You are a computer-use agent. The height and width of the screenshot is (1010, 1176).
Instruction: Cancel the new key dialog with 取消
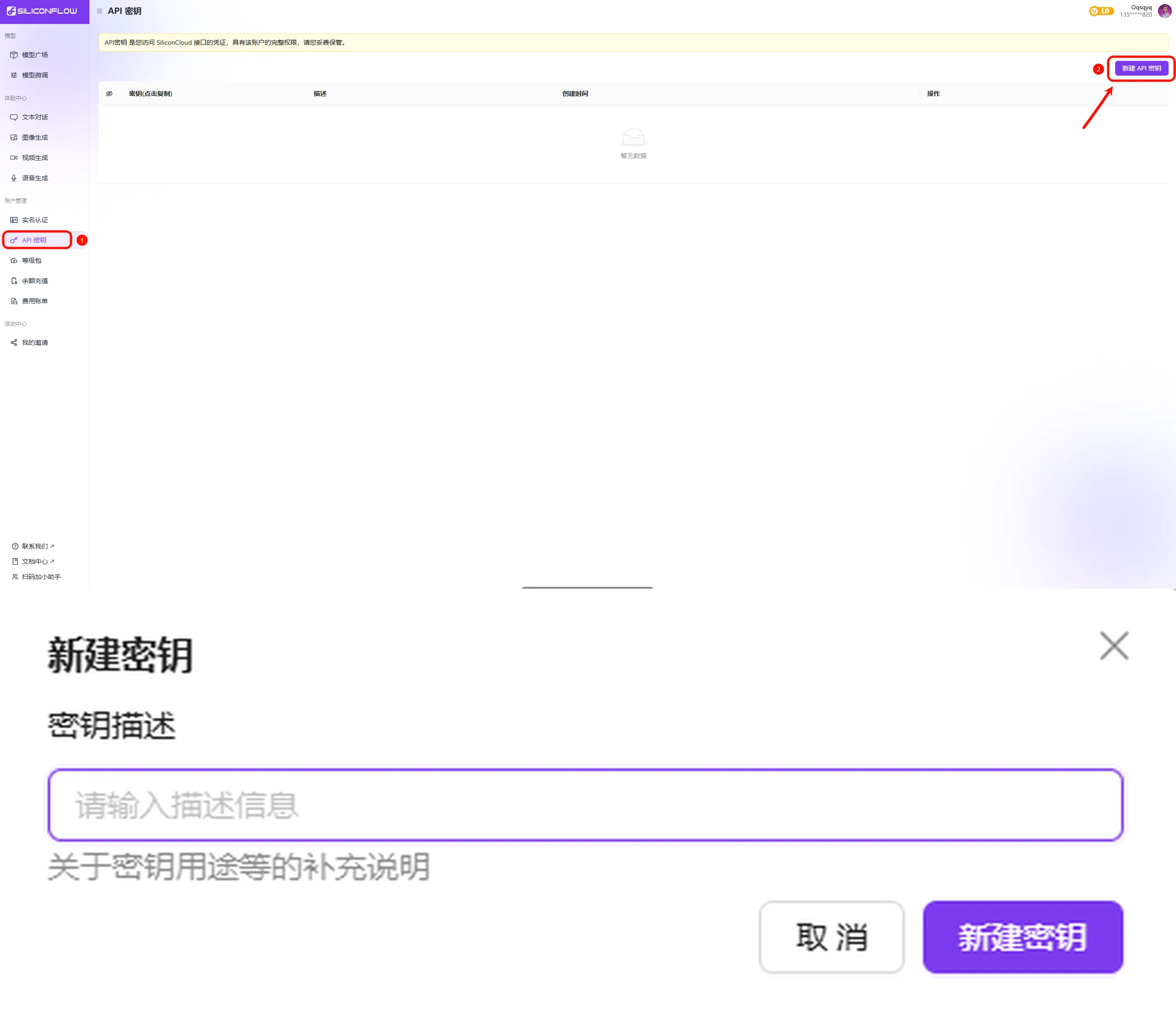click(832, 937)
